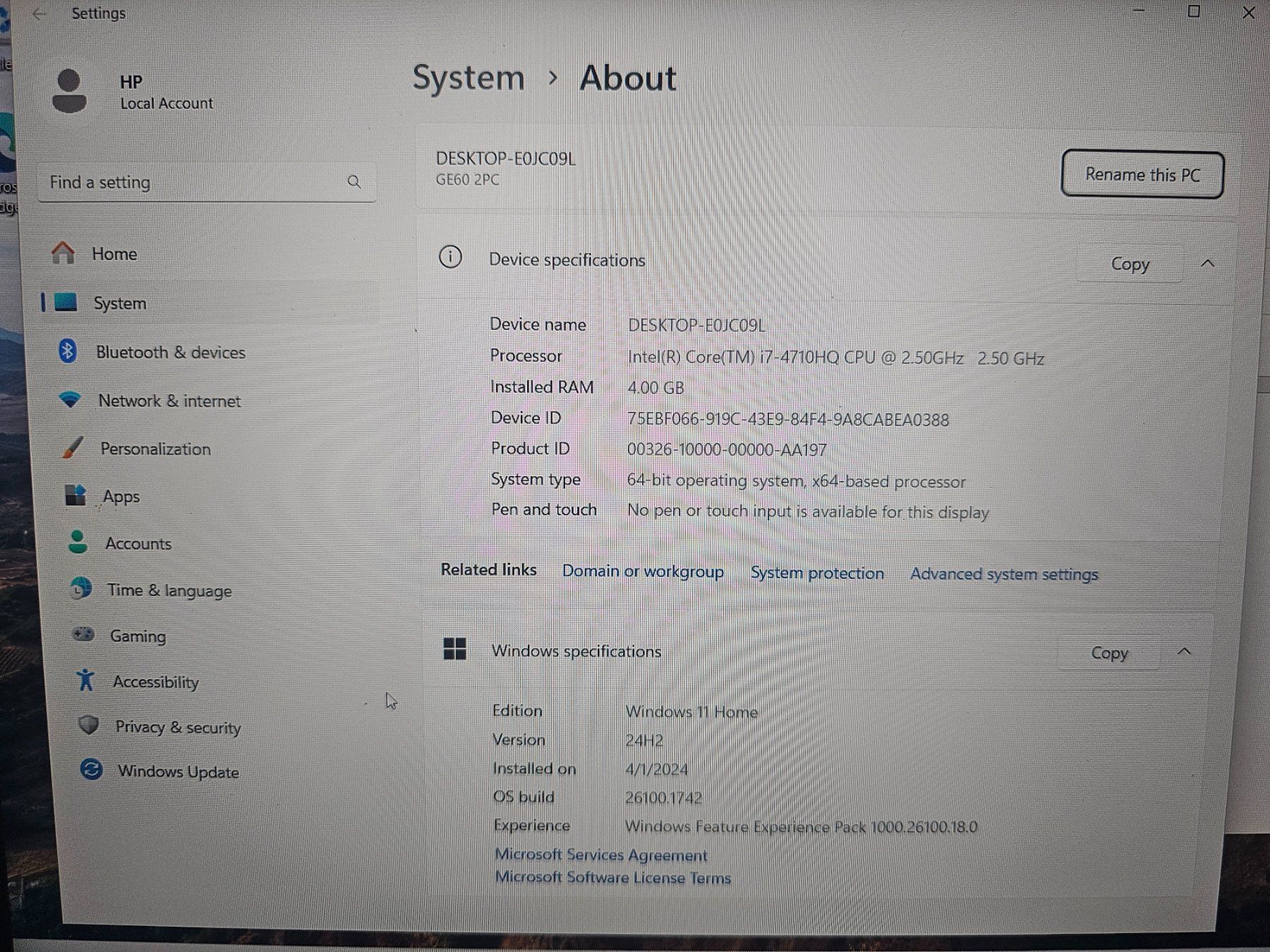Click the Windows Update sync icon

tap(91, 769)
